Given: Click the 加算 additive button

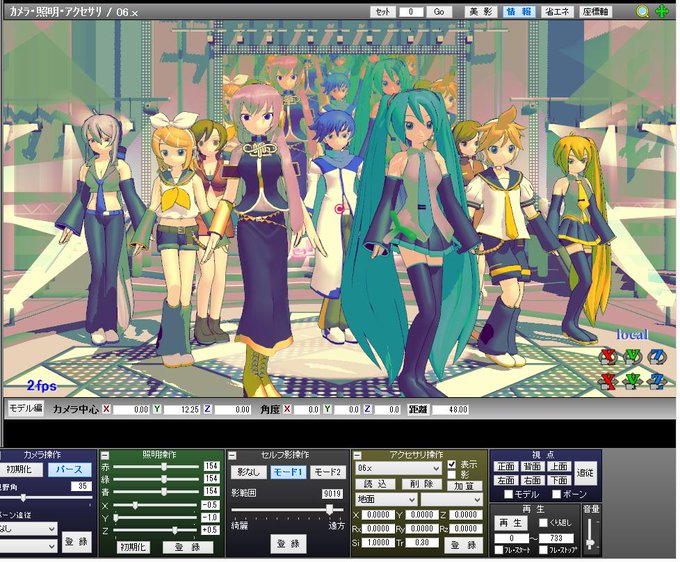Looking at the screenshot, I should coord(464,486).
